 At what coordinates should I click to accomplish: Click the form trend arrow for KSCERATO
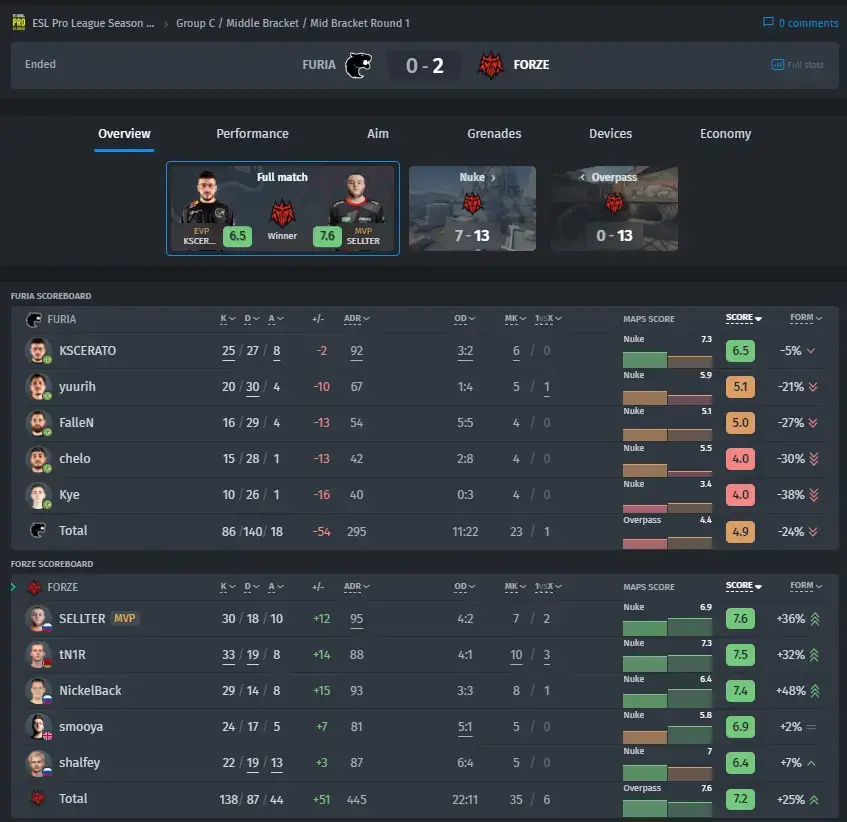811,351
